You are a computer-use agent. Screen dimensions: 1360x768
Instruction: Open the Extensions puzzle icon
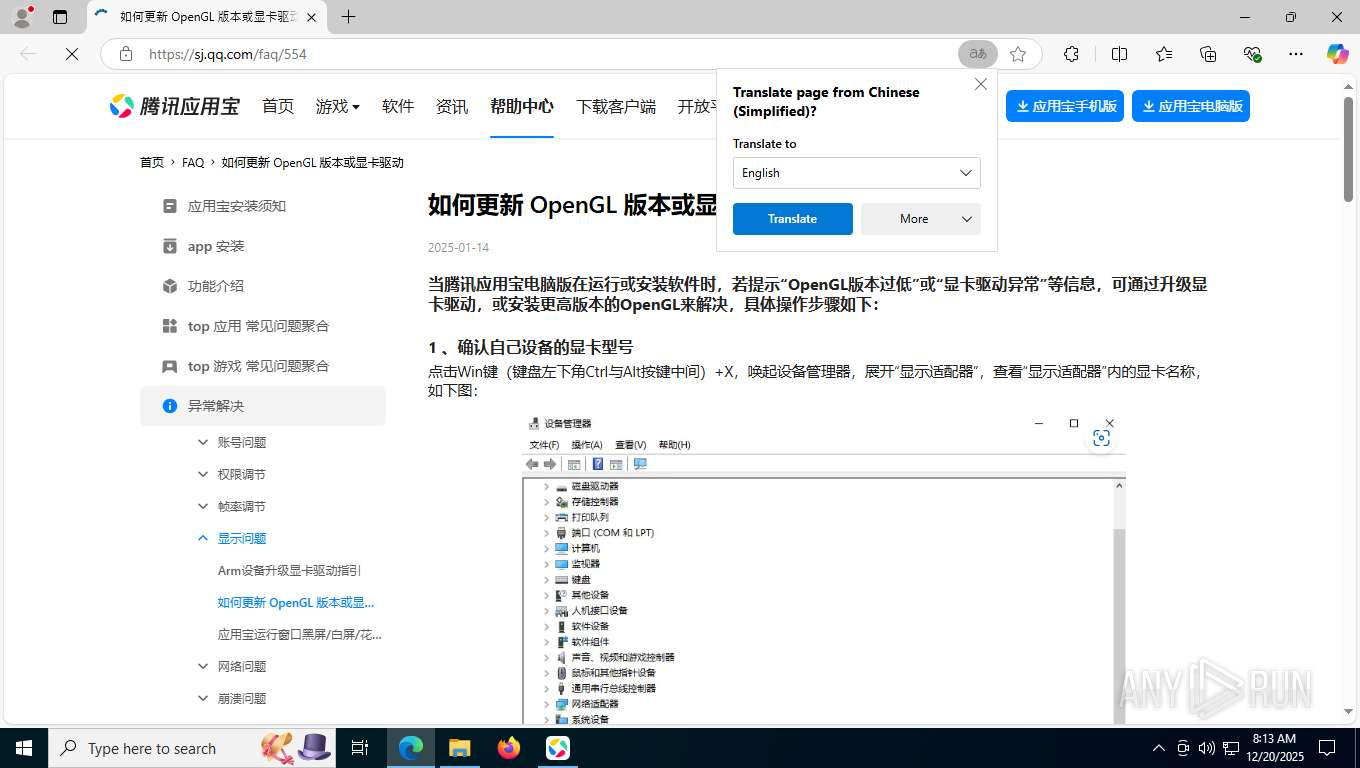coord(1071,54)
